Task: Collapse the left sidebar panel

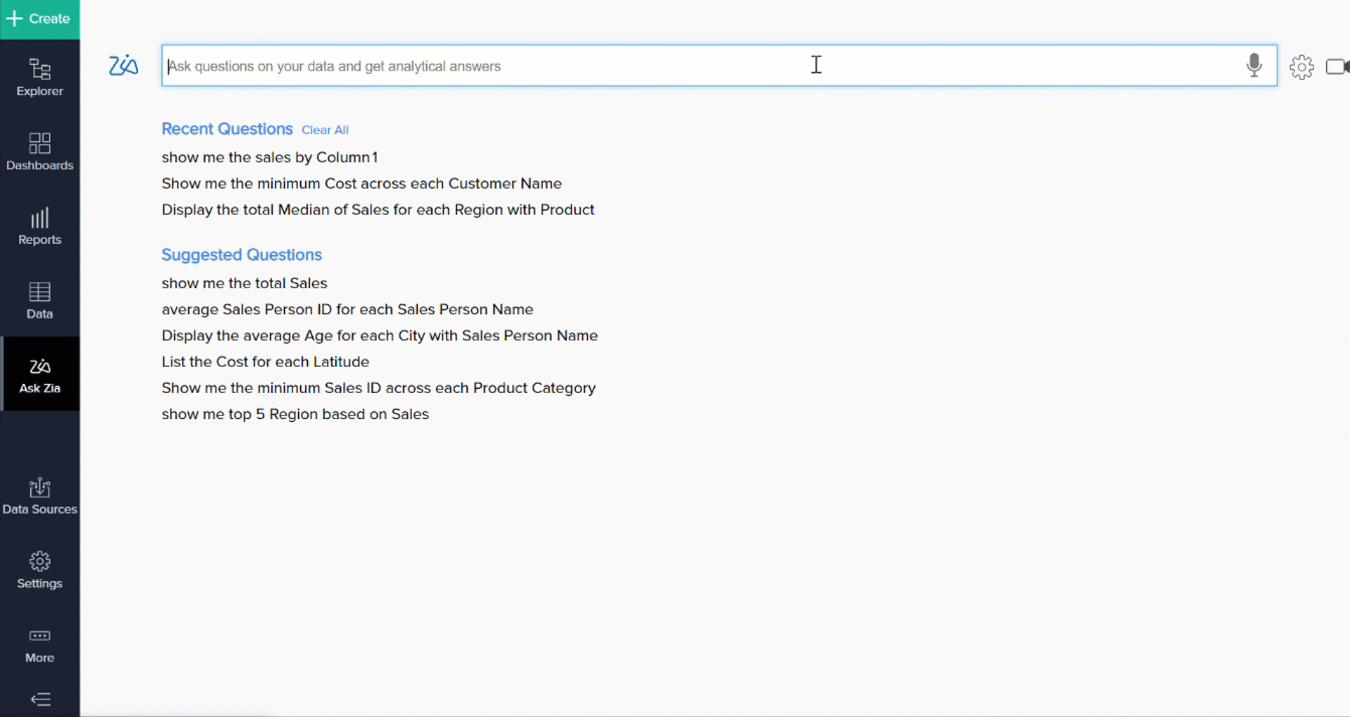Action: (40, 699)
